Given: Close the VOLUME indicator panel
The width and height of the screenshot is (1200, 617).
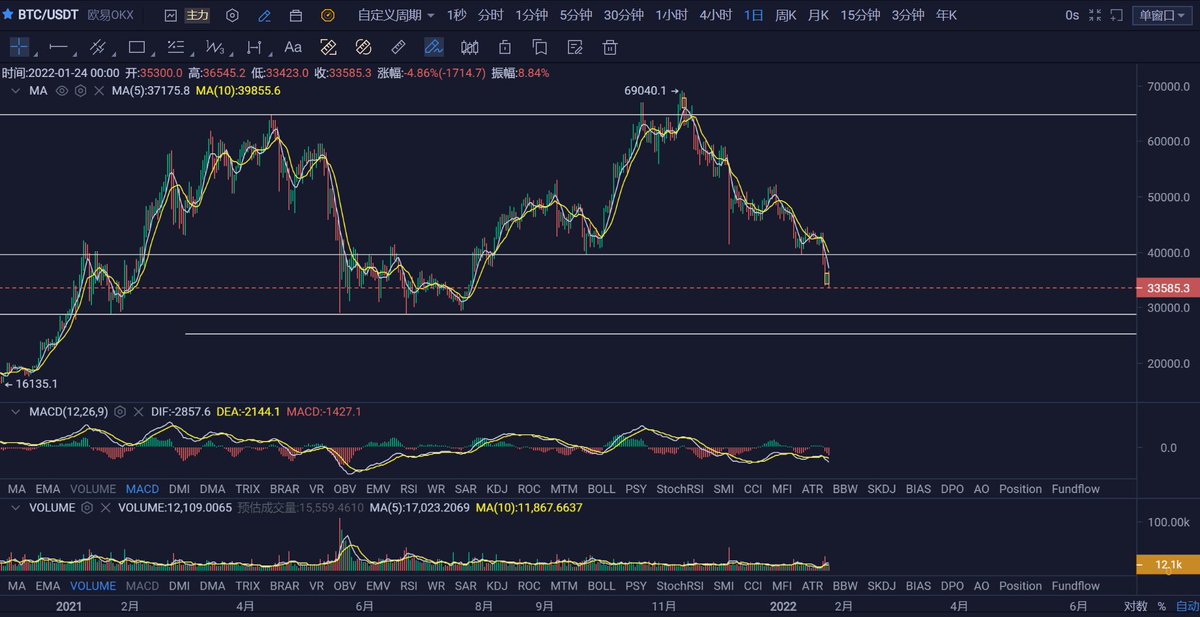Looking at the screenshot, I should (x=105, y=508).
